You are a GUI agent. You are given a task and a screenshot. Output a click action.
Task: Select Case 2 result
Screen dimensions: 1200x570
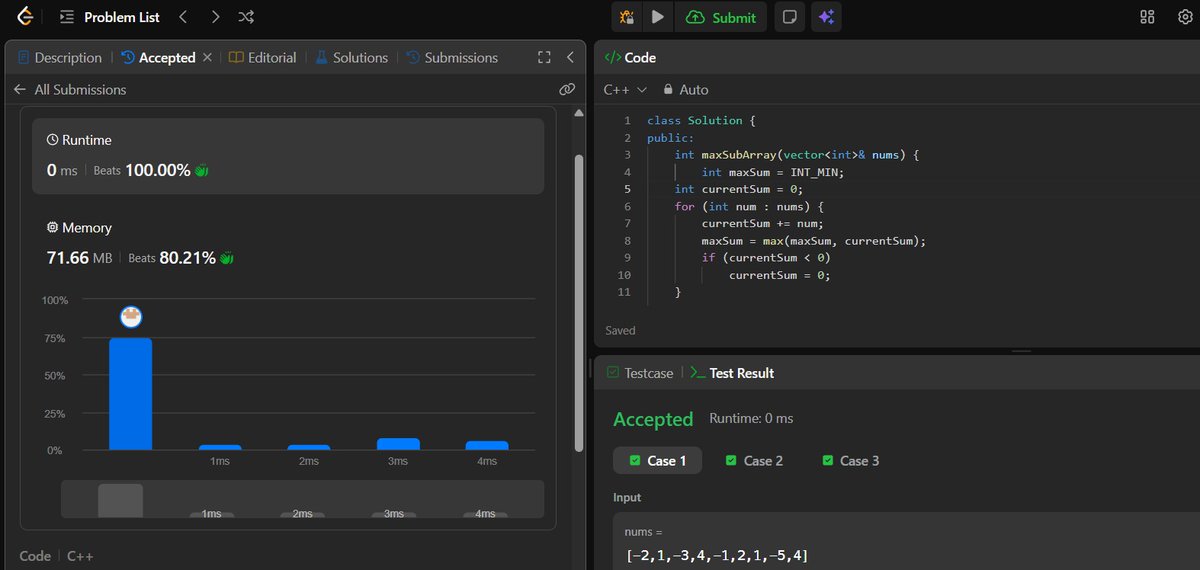[754, 461]
